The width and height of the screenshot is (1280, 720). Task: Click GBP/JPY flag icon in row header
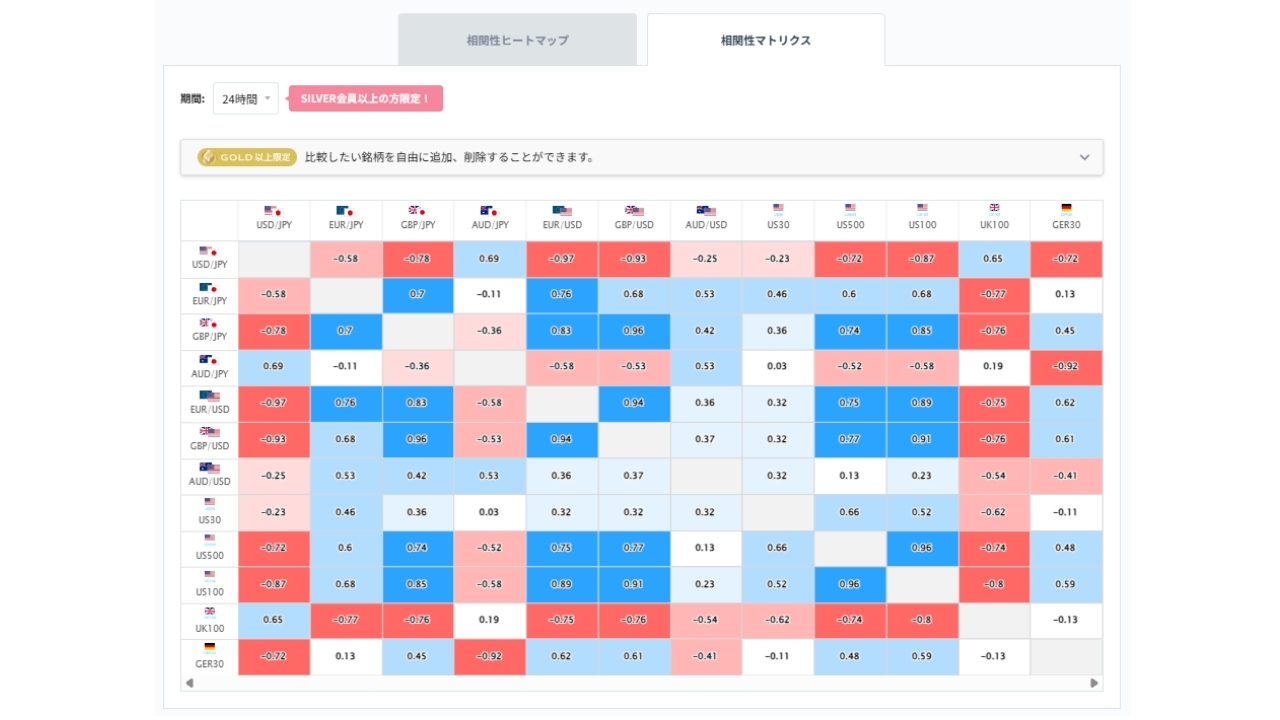tap(209, 324)
